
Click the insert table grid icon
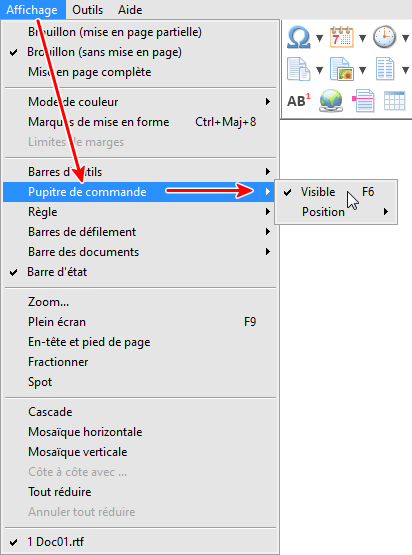click(395, 101)
